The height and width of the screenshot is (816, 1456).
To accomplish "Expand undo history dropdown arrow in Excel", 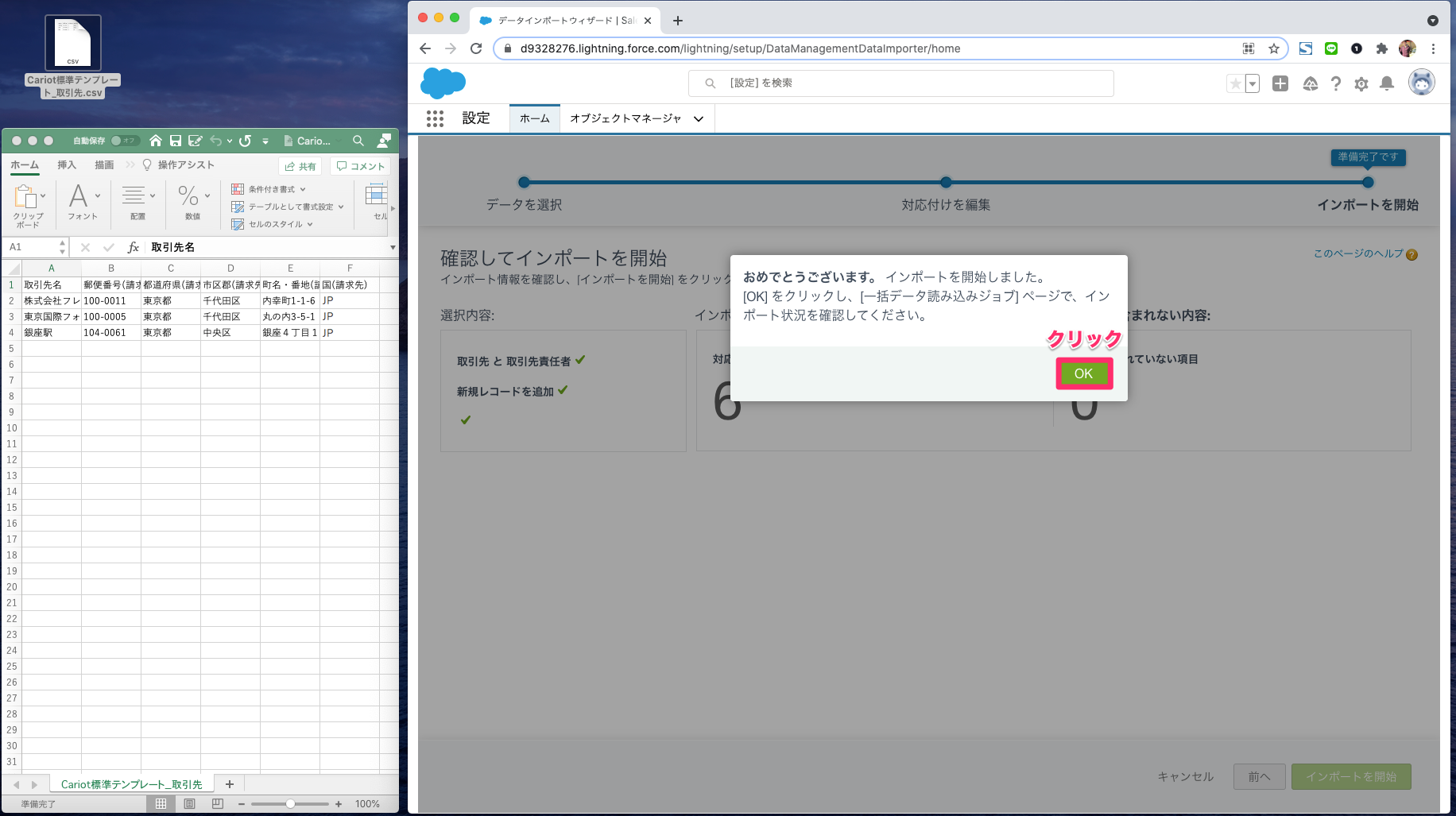I will [x=230, y=141].
